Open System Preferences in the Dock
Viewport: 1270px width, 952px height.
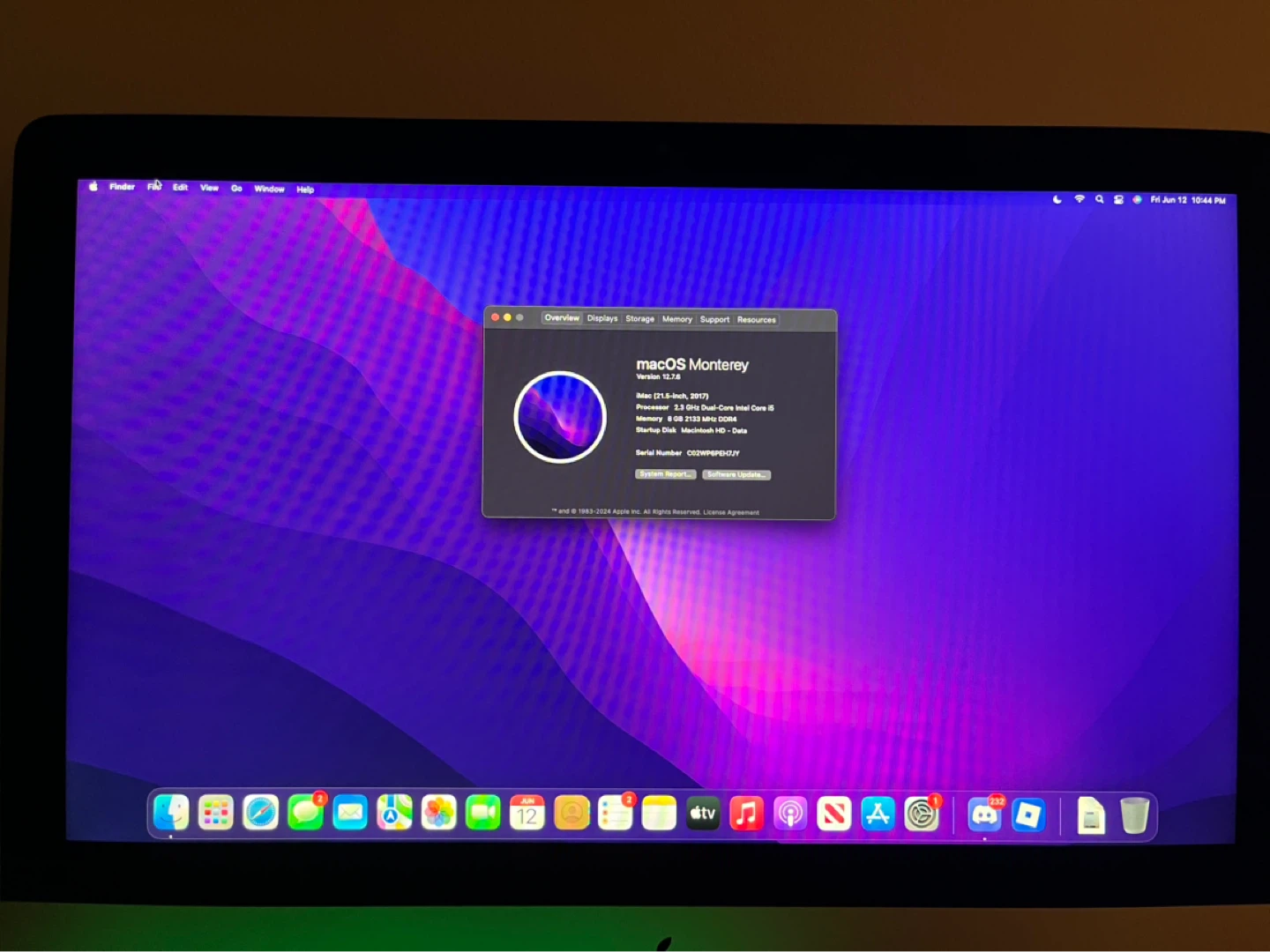pyautogui.click(x=922, y=814)
